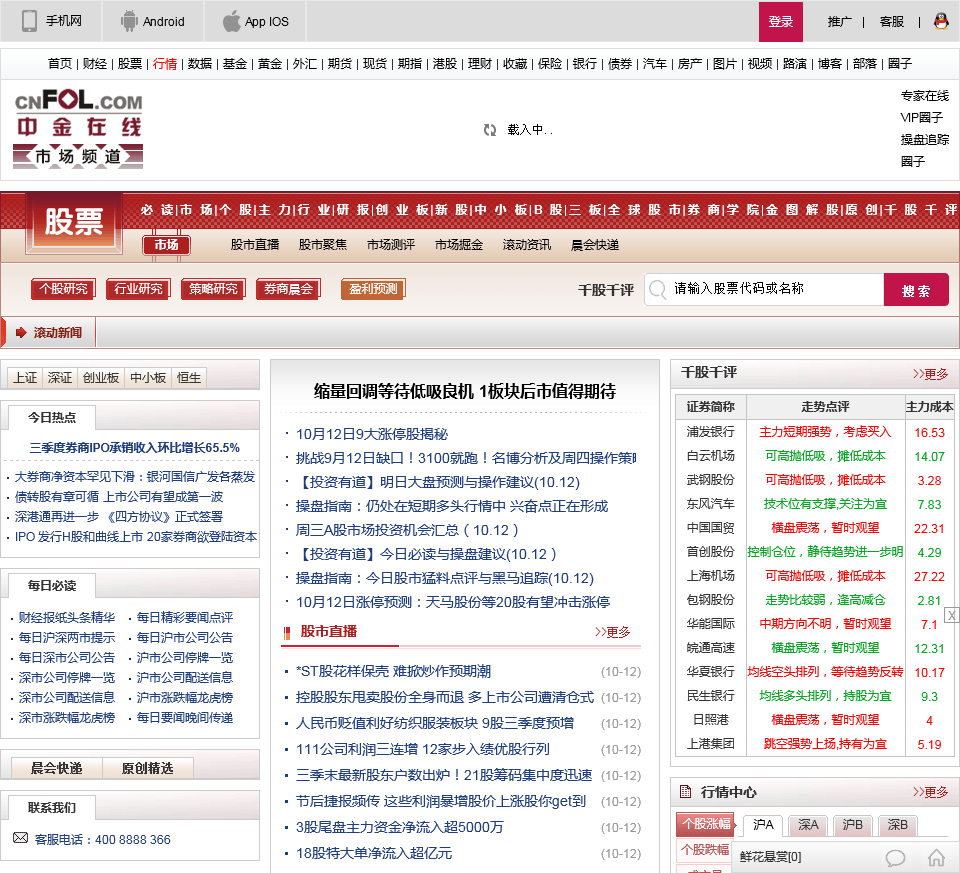This screenshot has width=960, height=873.
Task: Select the 深B tab in 行情中心
Action: pos(898,825)
